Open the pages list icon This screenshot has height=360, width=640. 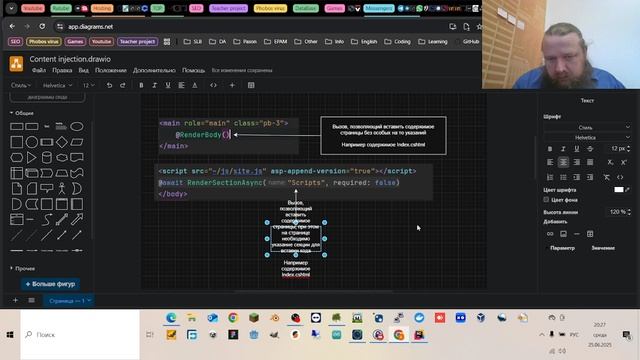click(31, 300)
